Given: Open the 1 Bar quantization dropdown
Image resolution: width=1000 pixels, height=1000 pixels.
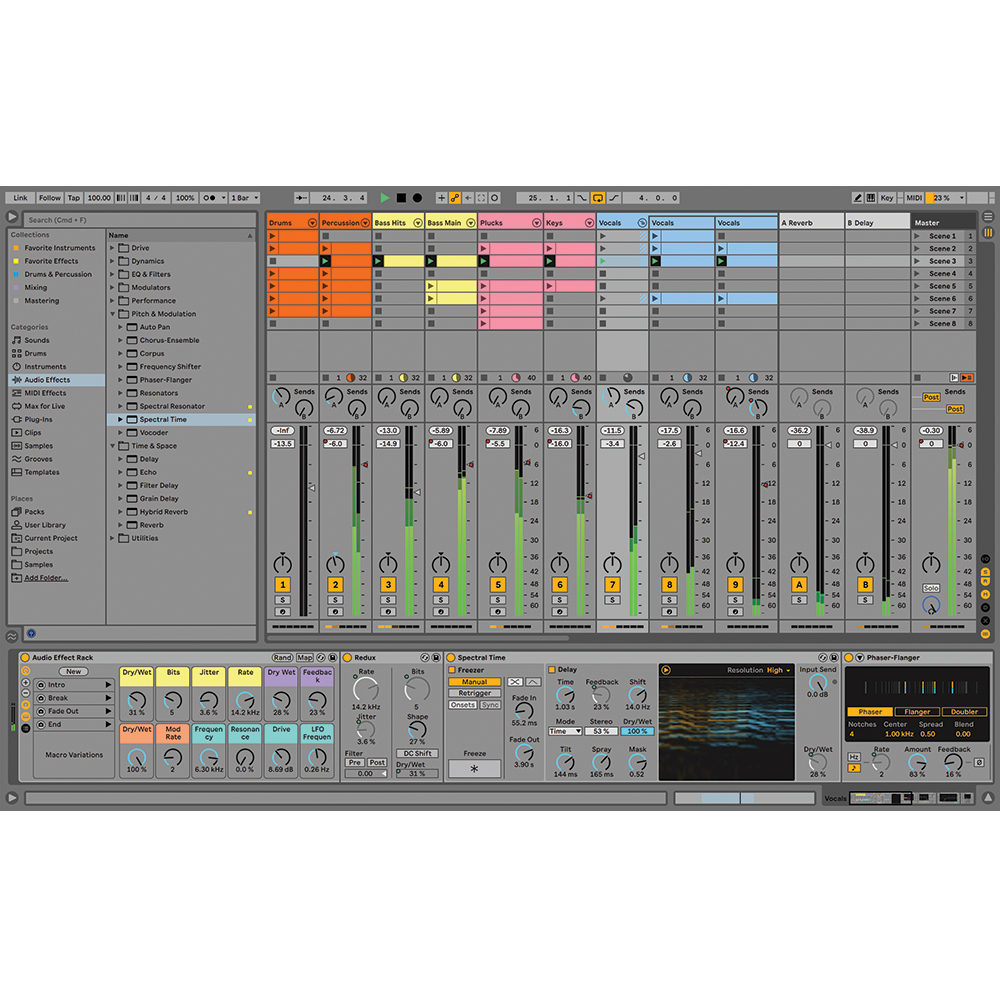Looking at the screenshot, I should pos(243,197).
